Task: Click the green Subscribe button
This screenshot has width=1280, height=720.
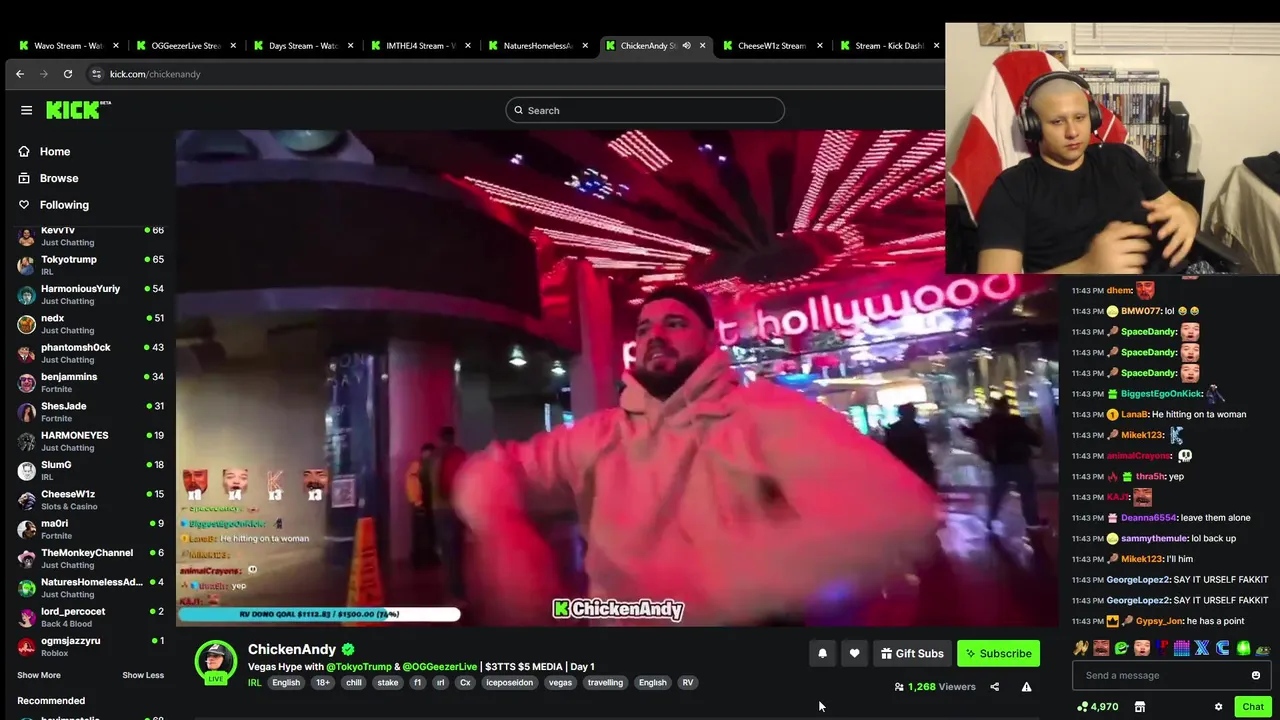Action: point(998,653)
